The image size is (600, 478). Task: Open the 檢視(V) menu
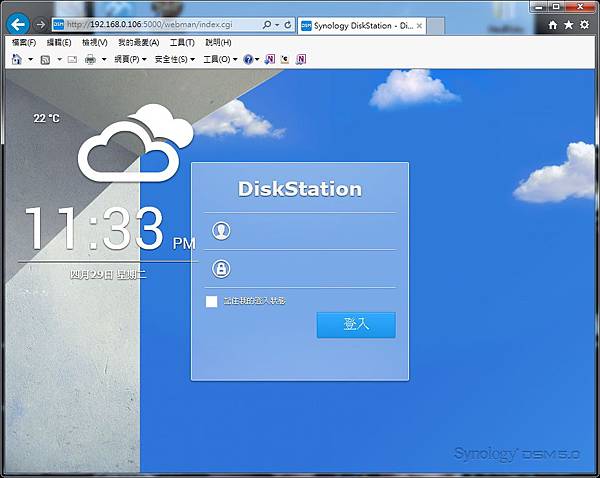click(x=95, y=42)
